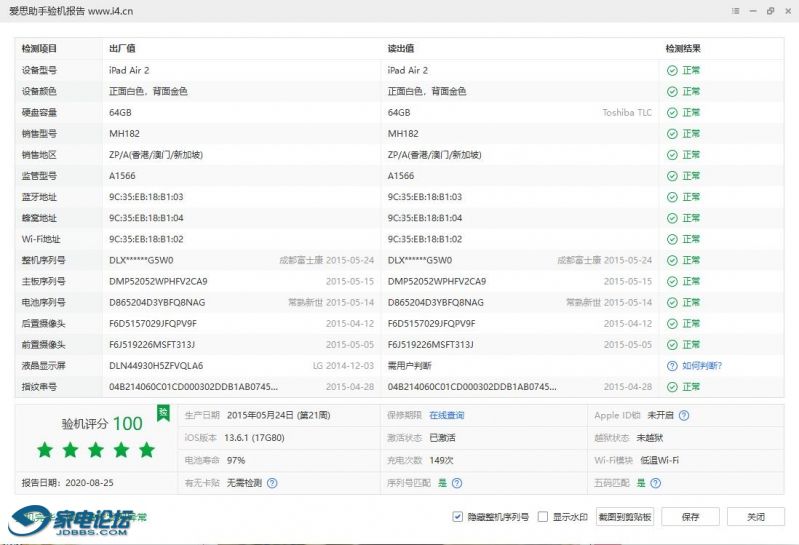The width and height of the screenshot is (799, 545).
Task: Click the 检测项目 column header
Action: 39,49
